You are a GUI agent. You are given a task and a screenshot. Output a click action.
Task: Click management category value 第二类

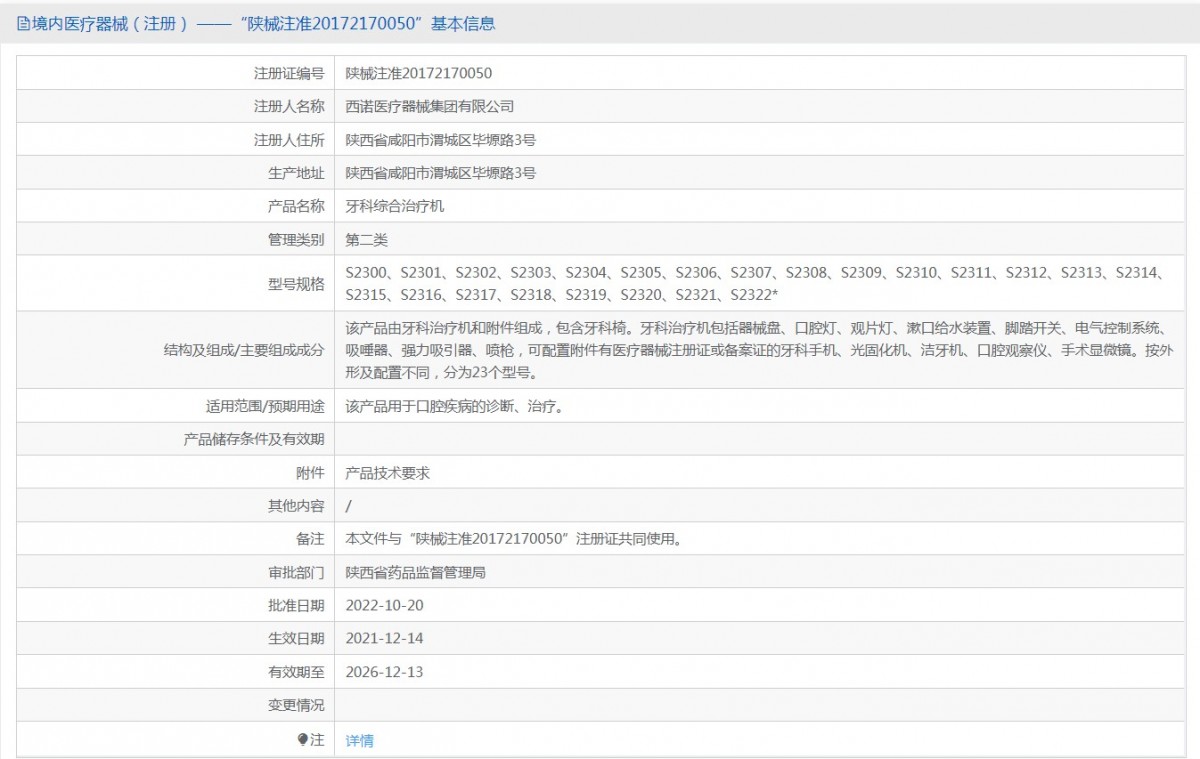coord(366,240)
